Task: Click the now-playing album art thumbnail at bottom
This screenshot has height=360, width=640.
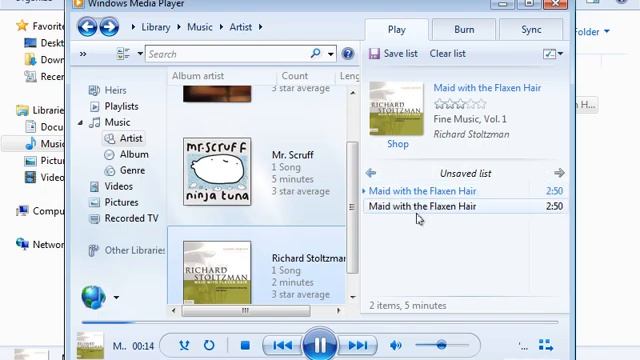Action: coord(90,345)
